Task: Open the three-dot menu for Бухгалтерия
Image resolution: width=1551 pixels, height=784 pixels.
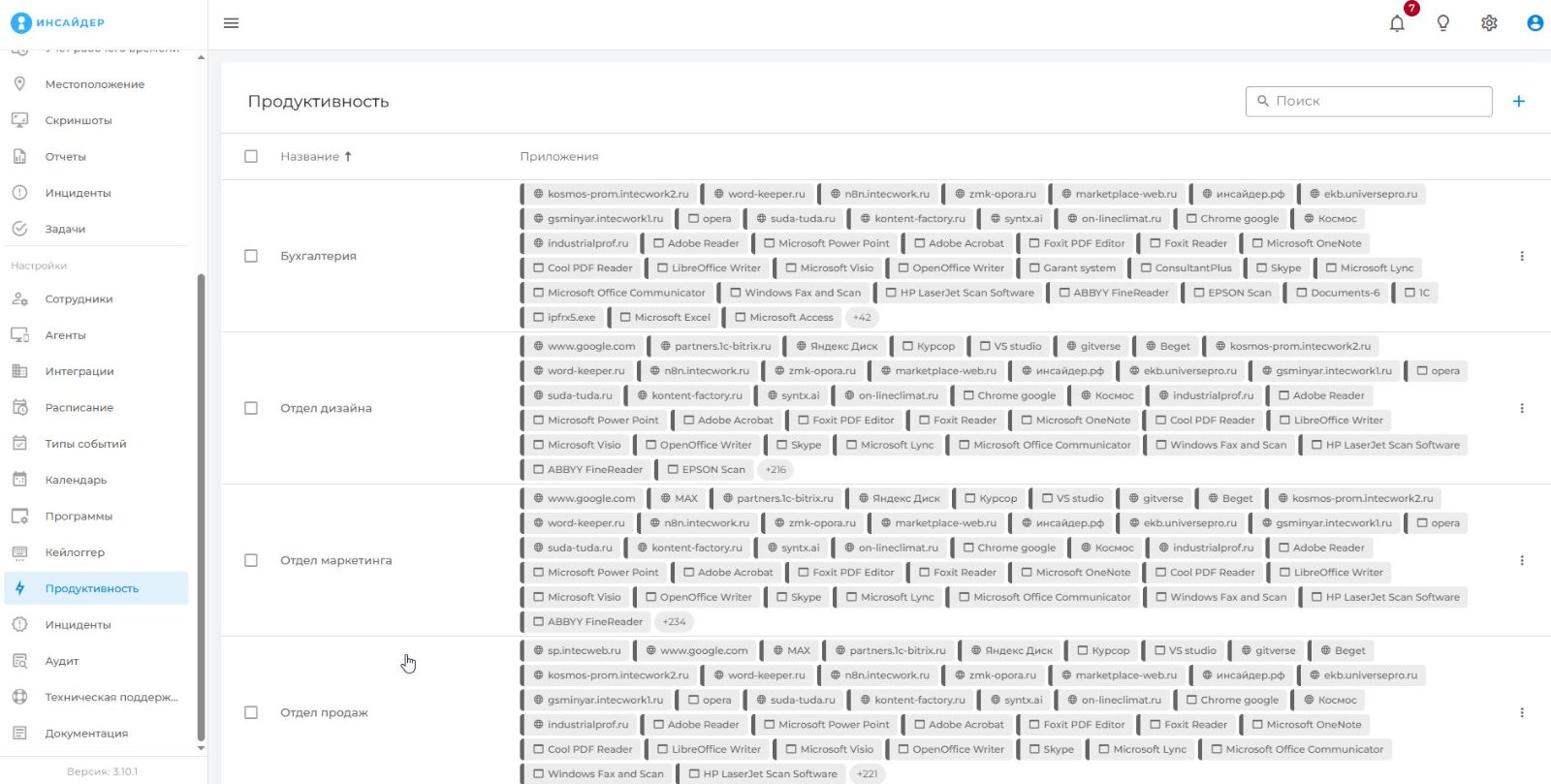Action: (1522, 256)
